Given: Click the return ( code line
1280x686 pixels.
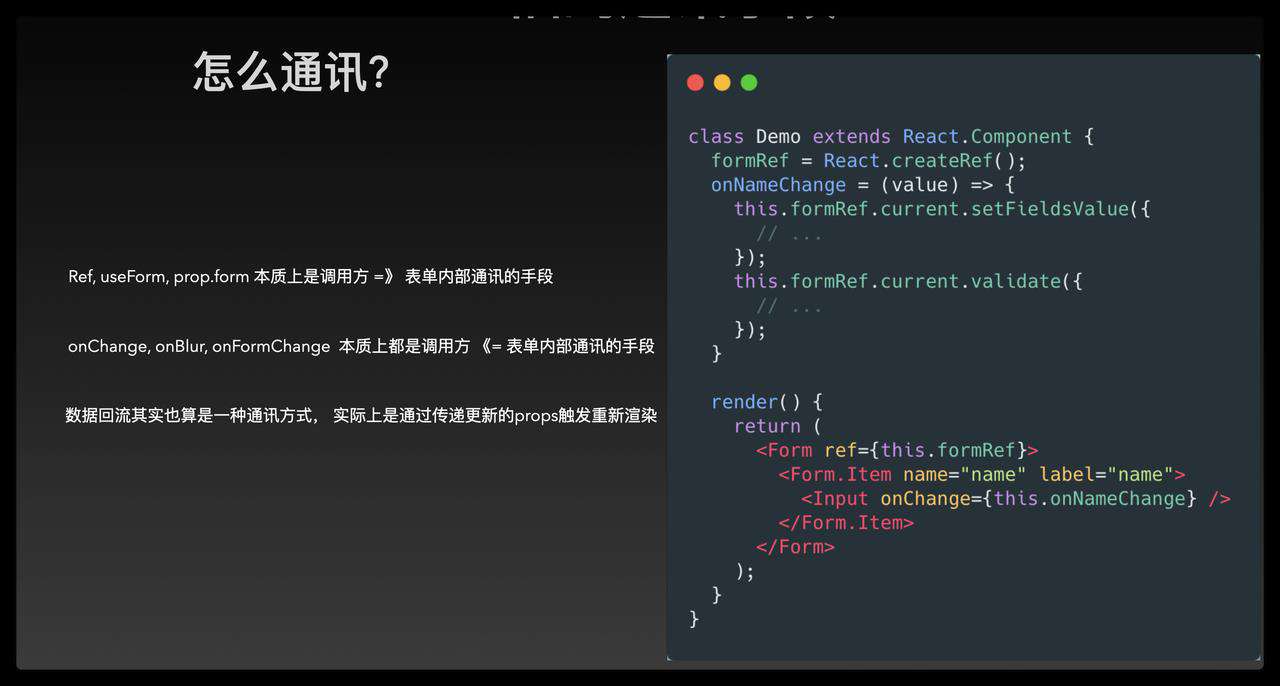Looking at the screenshot, I should tap(777, 426).
